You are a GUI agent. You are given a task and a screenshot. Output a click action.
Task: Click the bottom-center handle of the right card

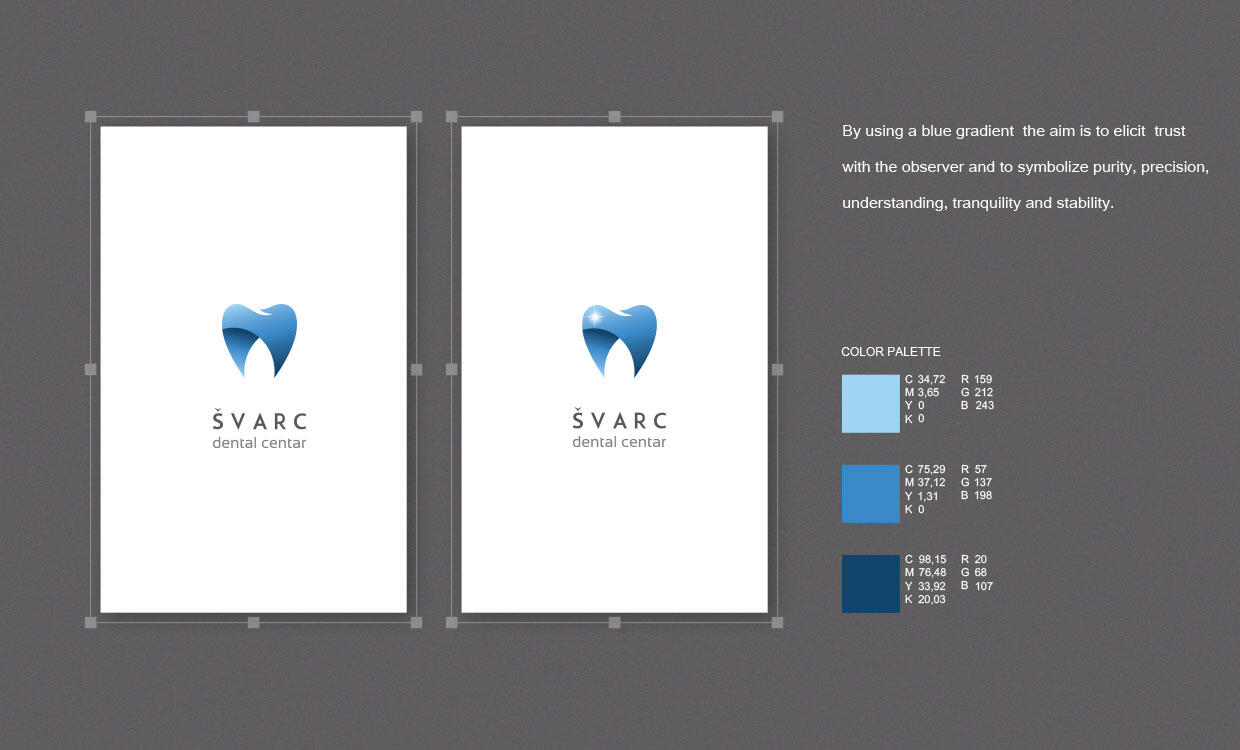click(614, 622)
